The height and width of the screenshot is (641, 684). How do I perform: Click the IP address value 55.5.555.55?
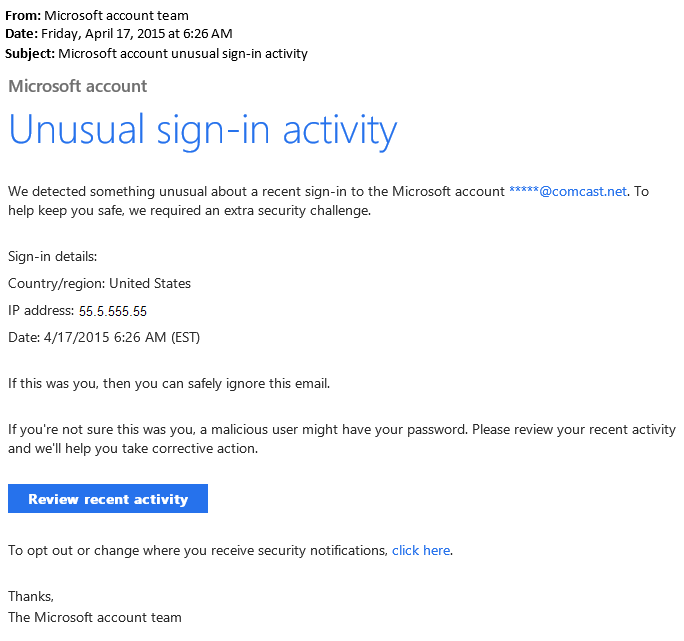pyautogui.click(x=113, y=311)
